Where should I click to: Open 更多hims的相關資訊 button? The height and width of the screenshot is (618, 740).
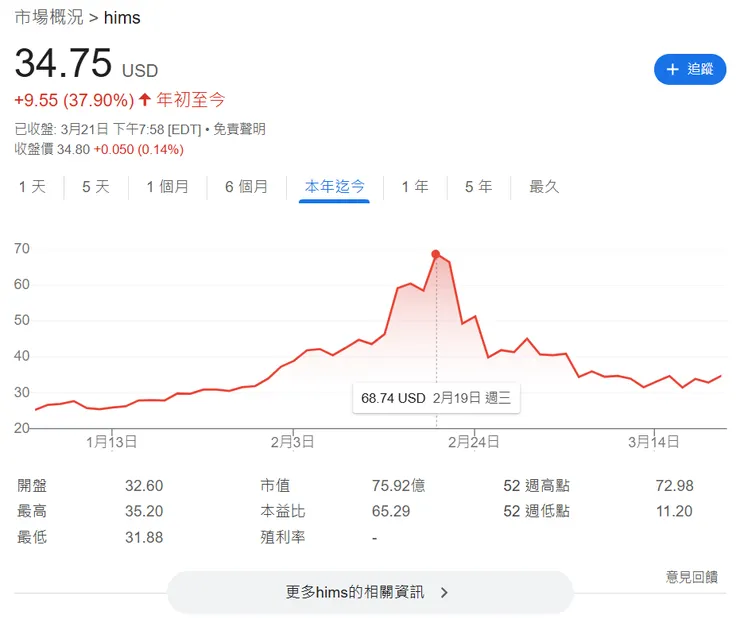[370, 592]
